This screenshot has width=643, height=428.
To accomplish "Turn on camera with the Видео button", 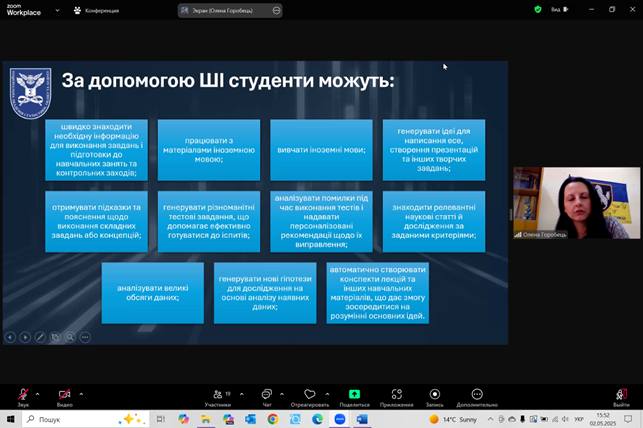I will click(x=64, y=394).
